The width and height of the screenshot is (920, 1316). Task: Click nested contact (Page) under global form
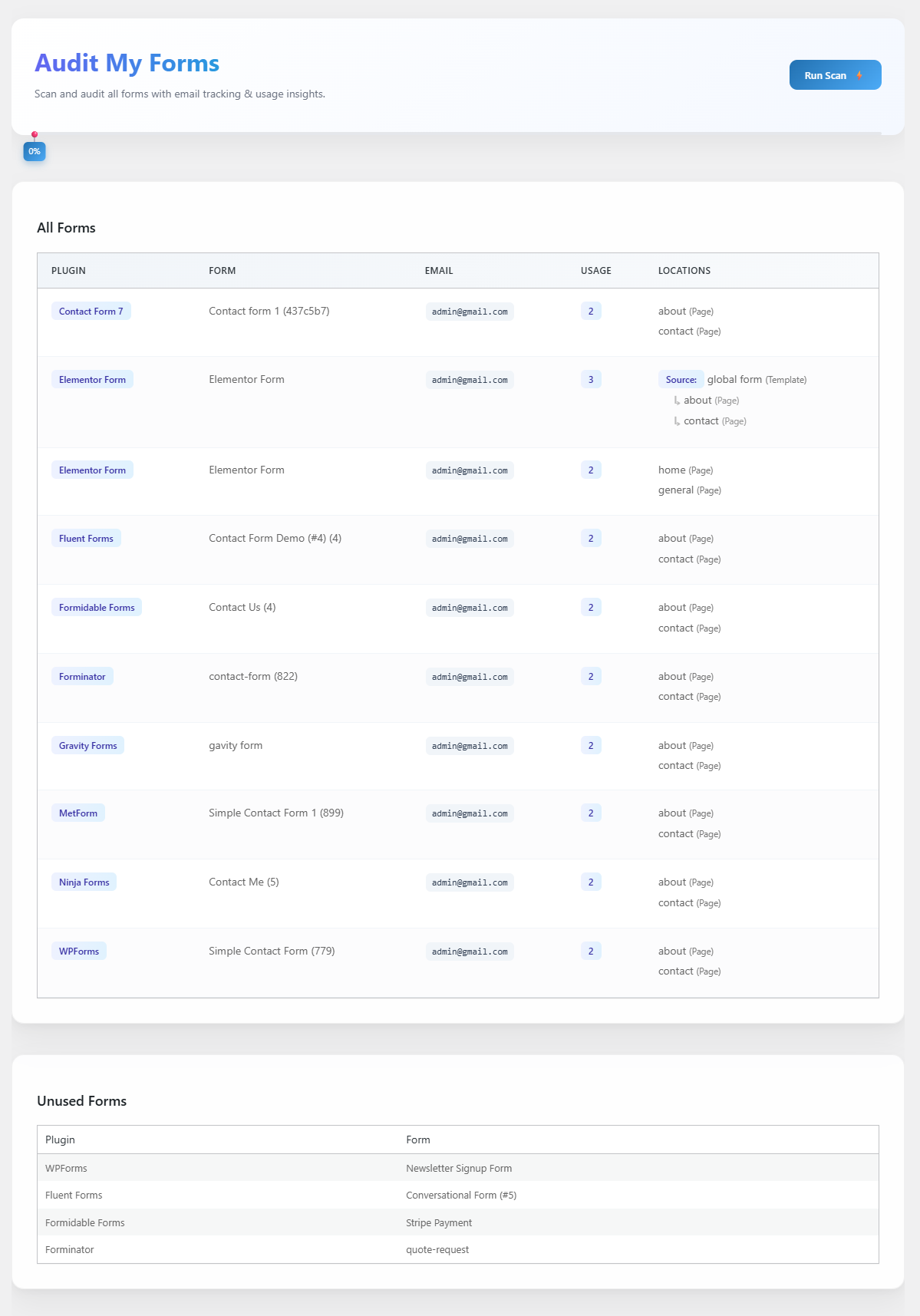coord(715,421)
